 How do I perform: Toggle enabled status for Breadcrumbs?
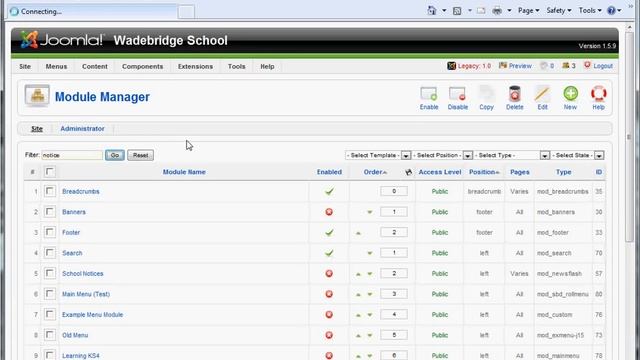[329, 191]
